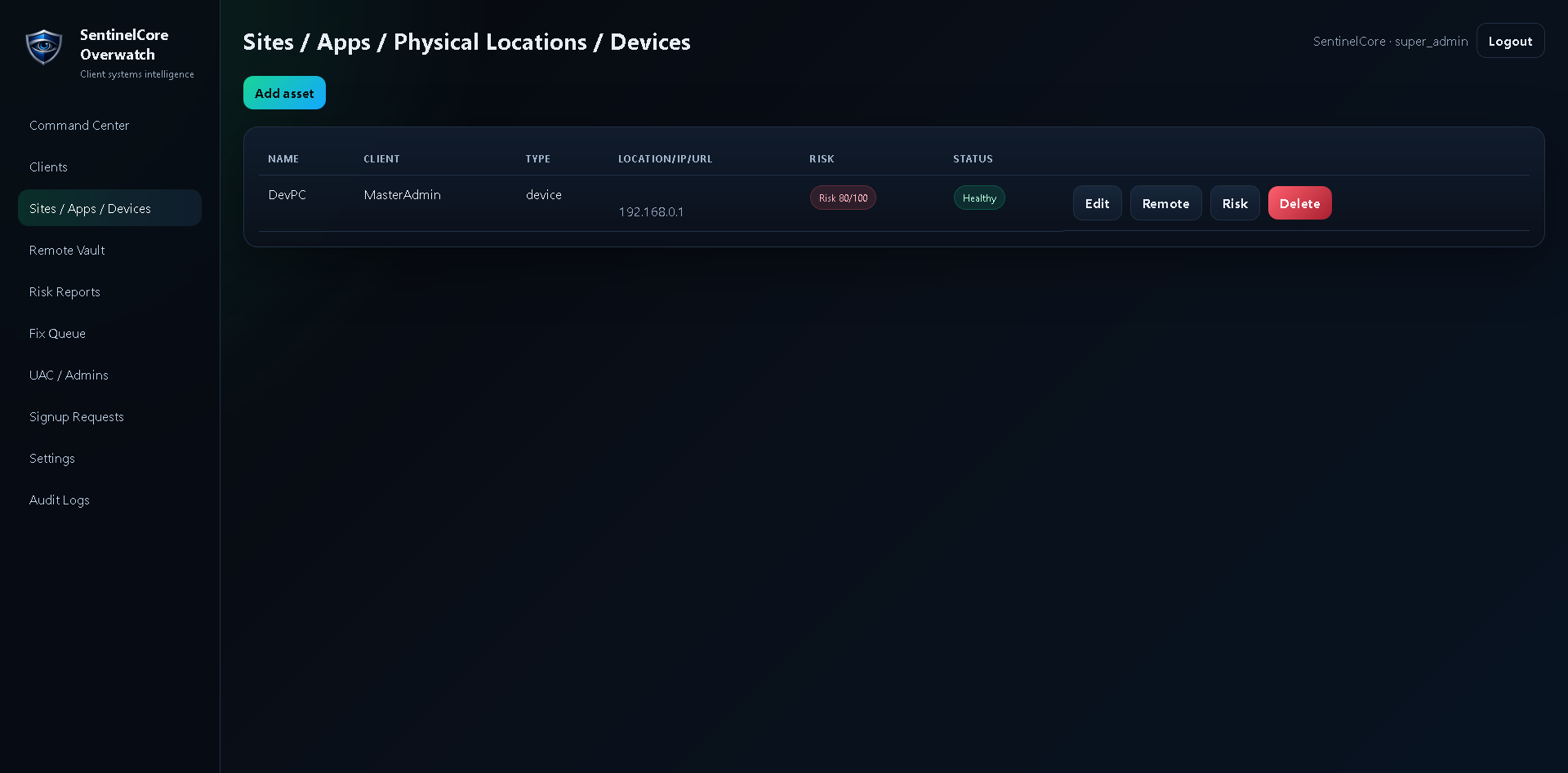
Task: Click the TYPE column header
Action: click(x=537, y=158)
